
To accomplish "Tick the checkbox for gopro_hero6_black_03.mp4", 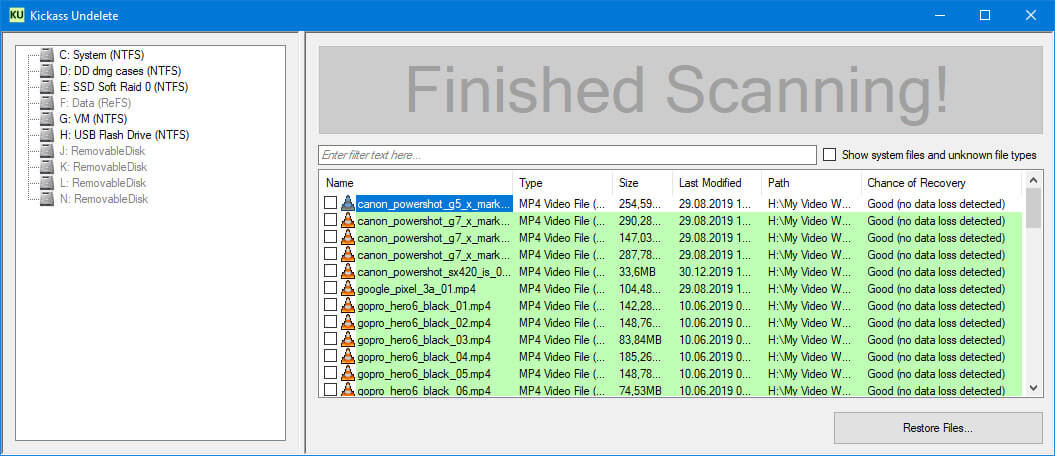I will (331, 339).
